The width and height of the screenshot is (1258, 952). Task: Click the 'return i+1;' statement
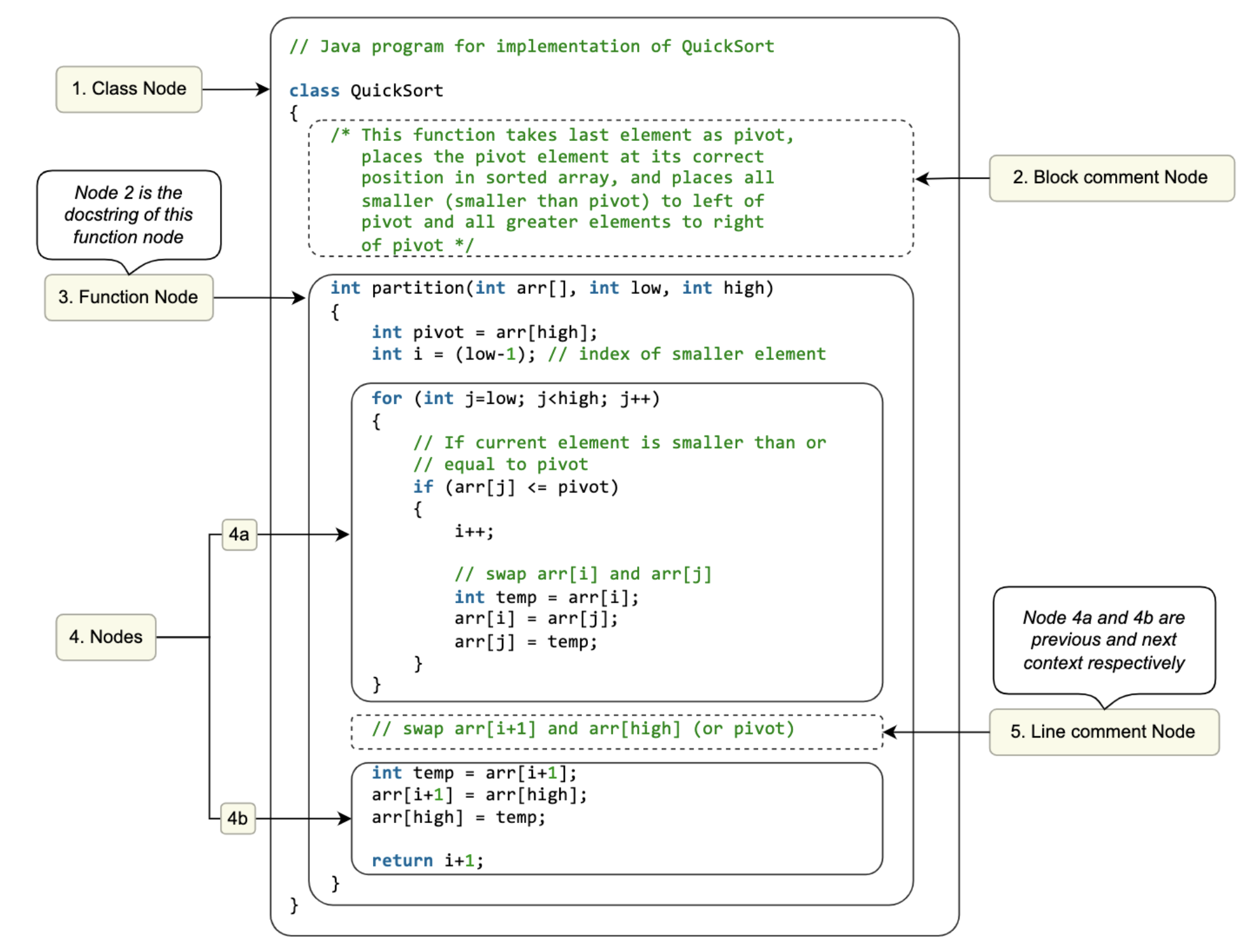pos(427,860)
